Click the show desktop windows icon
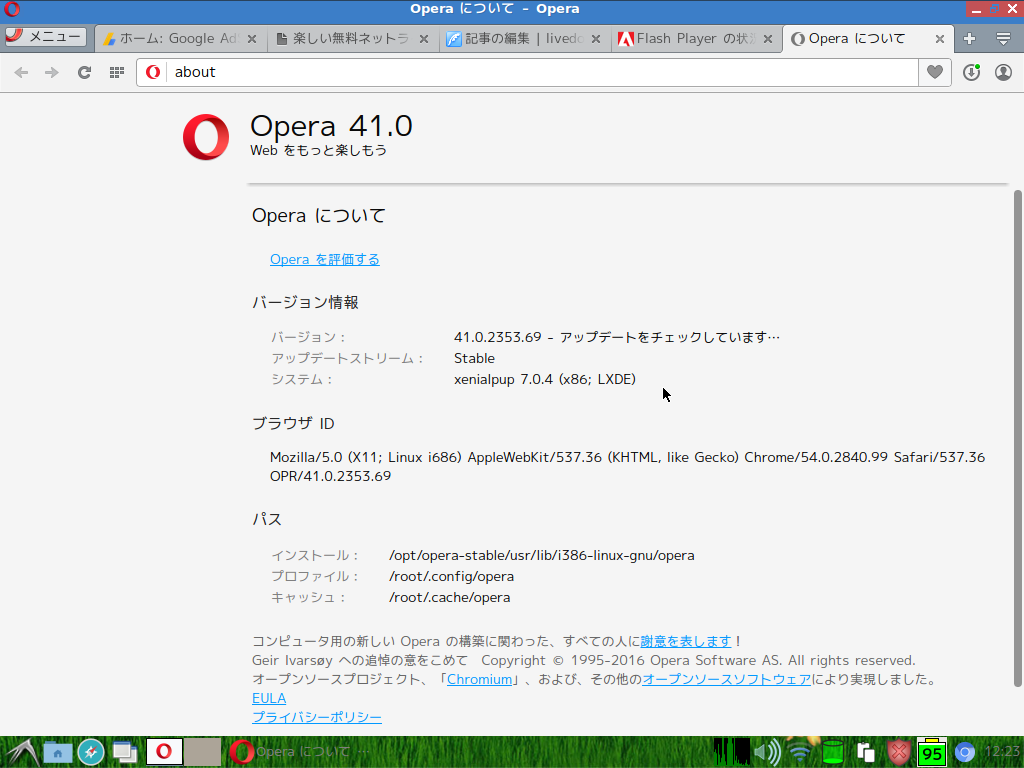Viewport: 1024px width, 768px height. (x=124, y=752)
